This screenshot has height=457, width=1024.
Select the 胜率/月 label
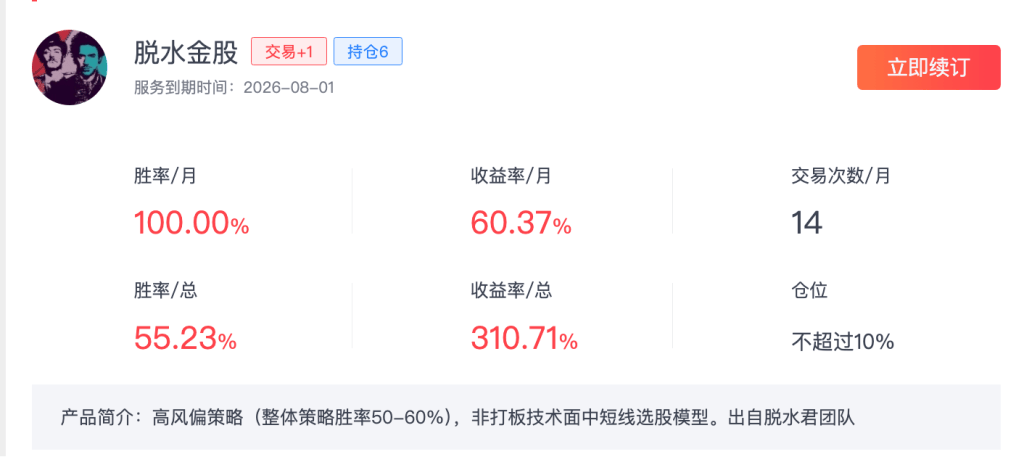coord(165,176)
